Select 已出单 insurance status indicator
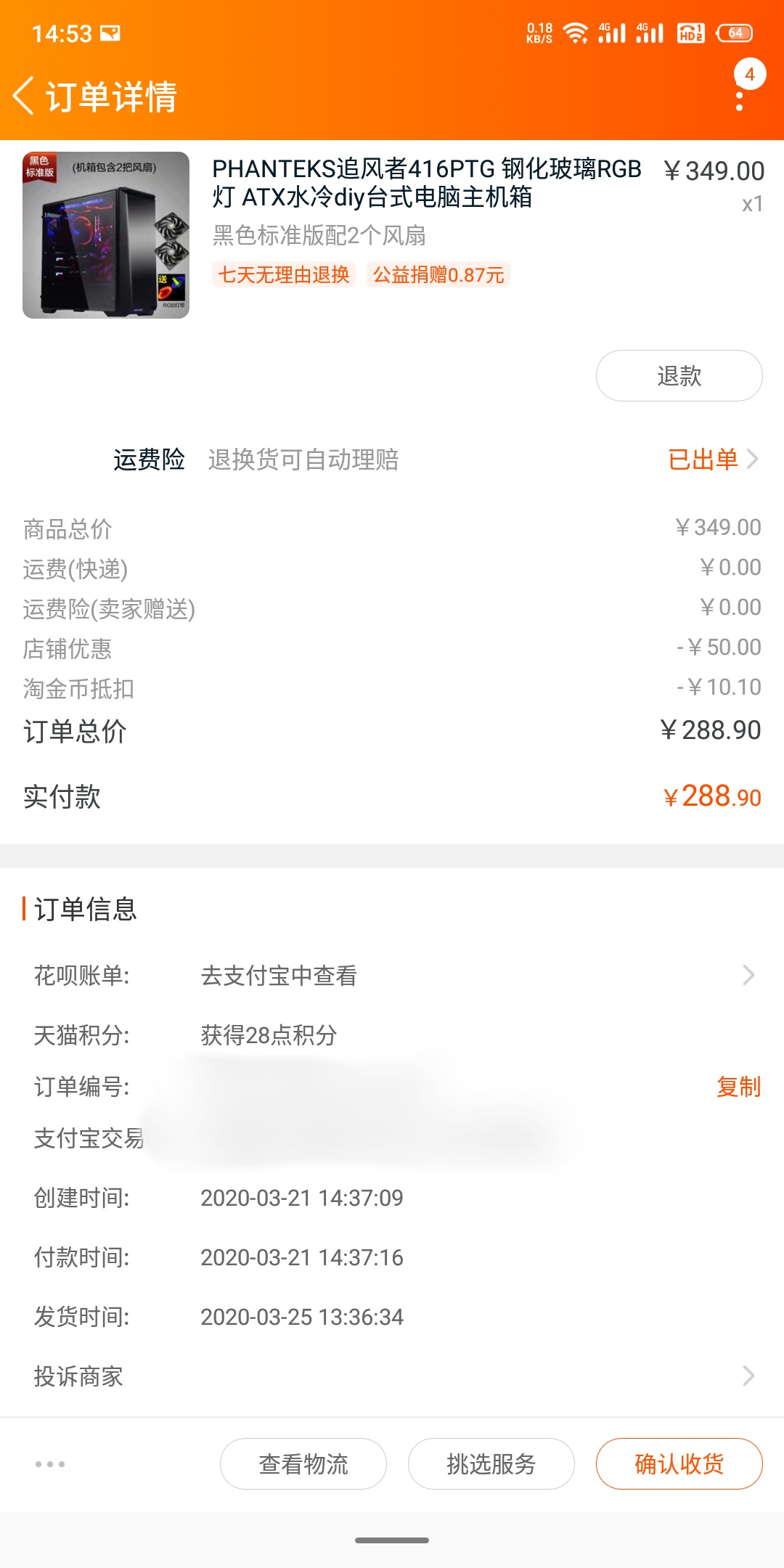 pos(701,459)
